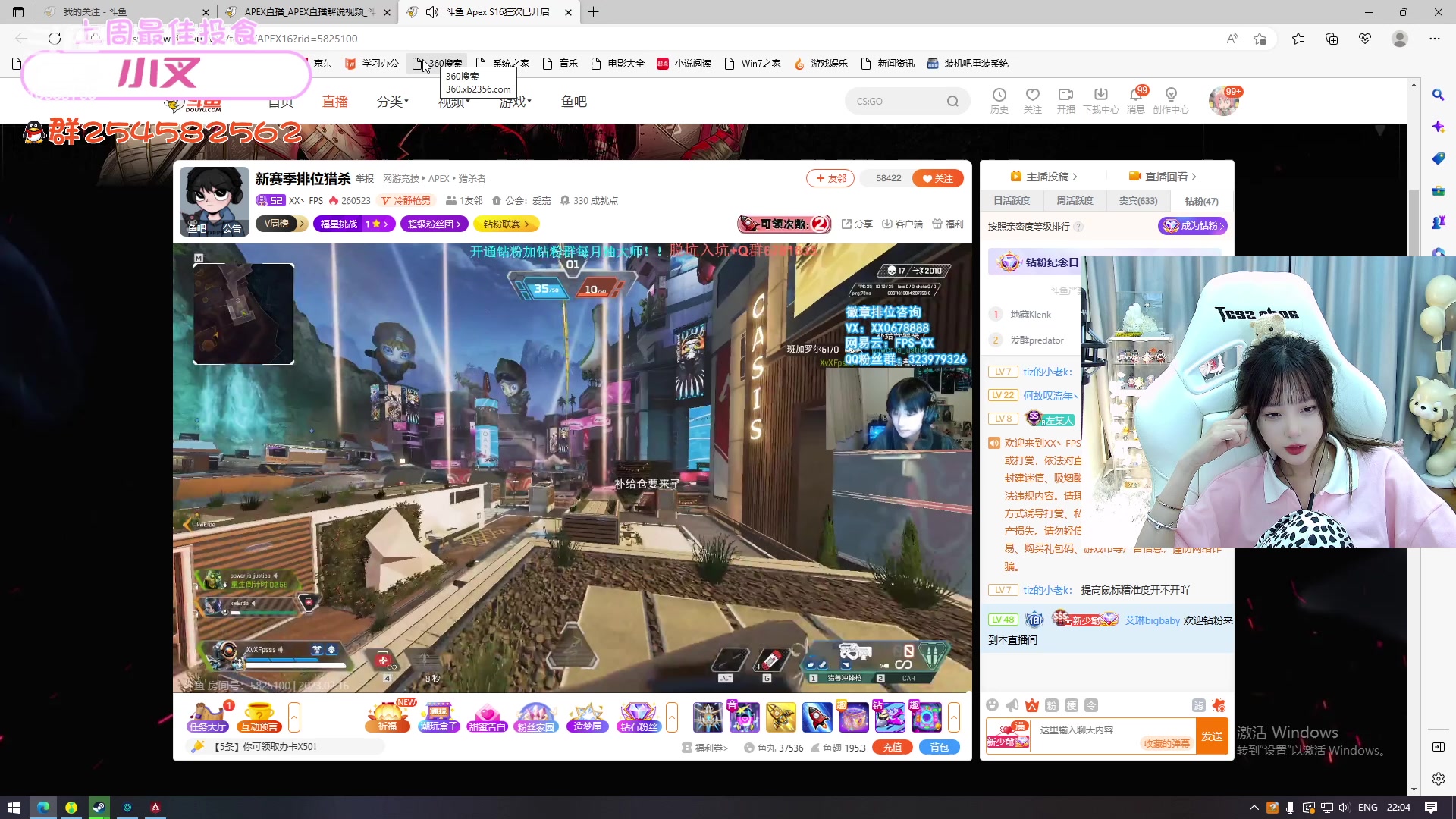Image resolution: width=1456 pixels, height=819 pixels.
Task: Toggle the red A danmaku style button
Action: [x=1032, y=705]
